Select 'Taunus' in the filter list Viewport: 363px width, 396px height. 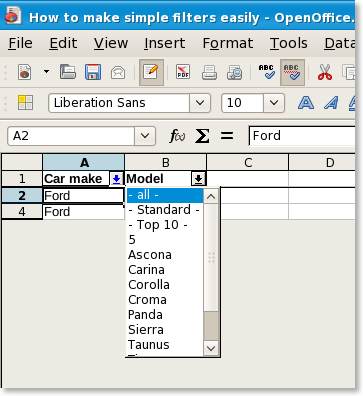[165, 345]
